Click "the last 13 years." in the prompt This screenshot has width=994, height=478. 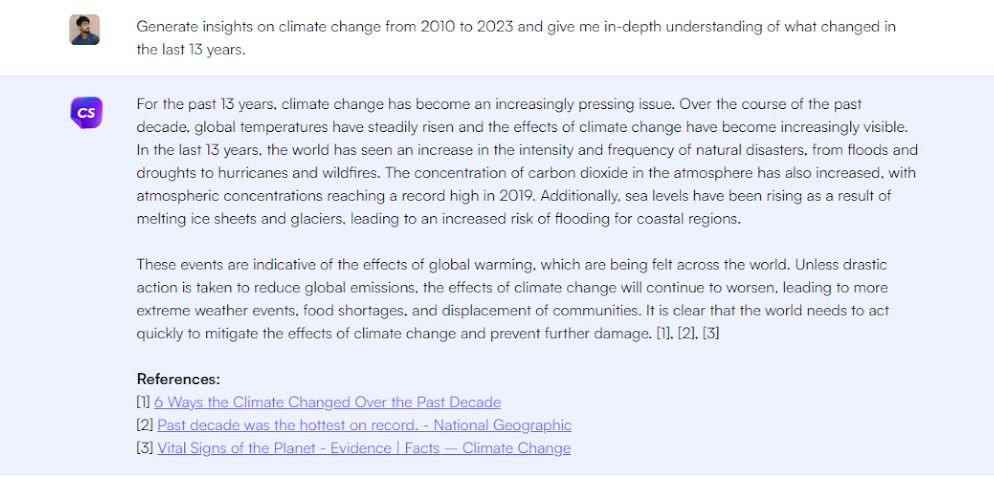191,49
